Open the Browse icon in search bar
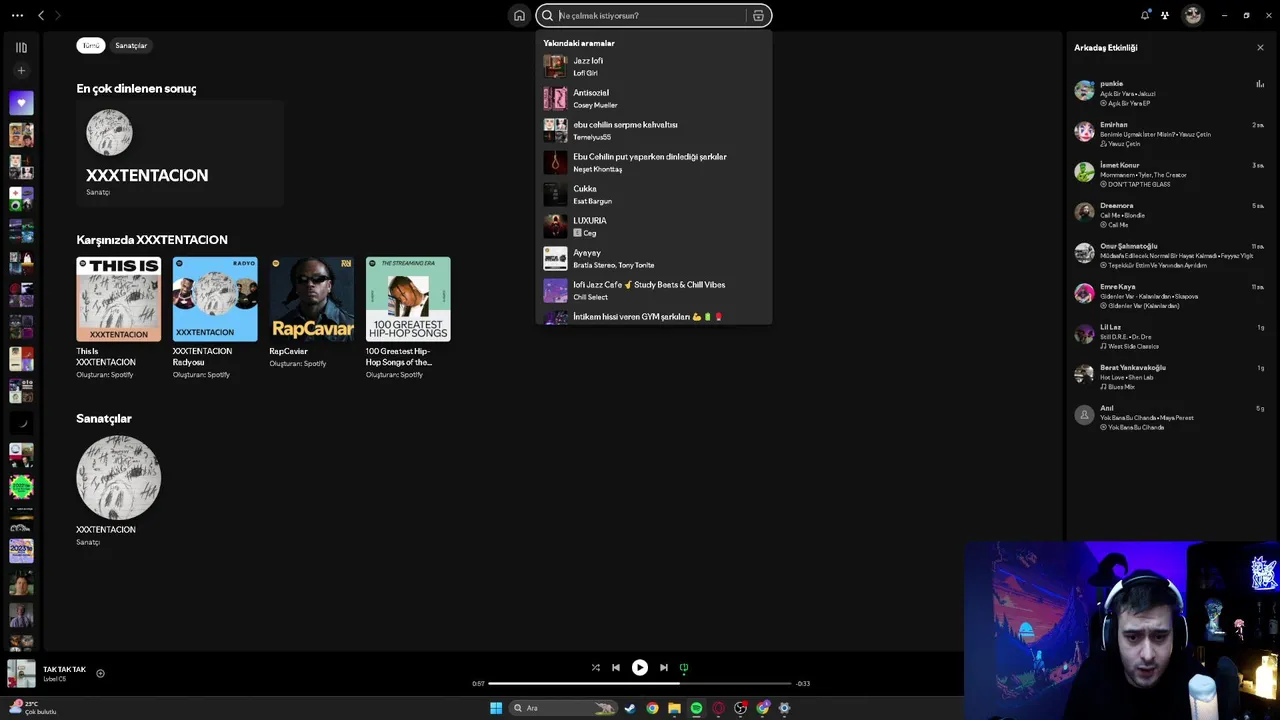Screen dimensions: 1280x720 pos(758,15)
